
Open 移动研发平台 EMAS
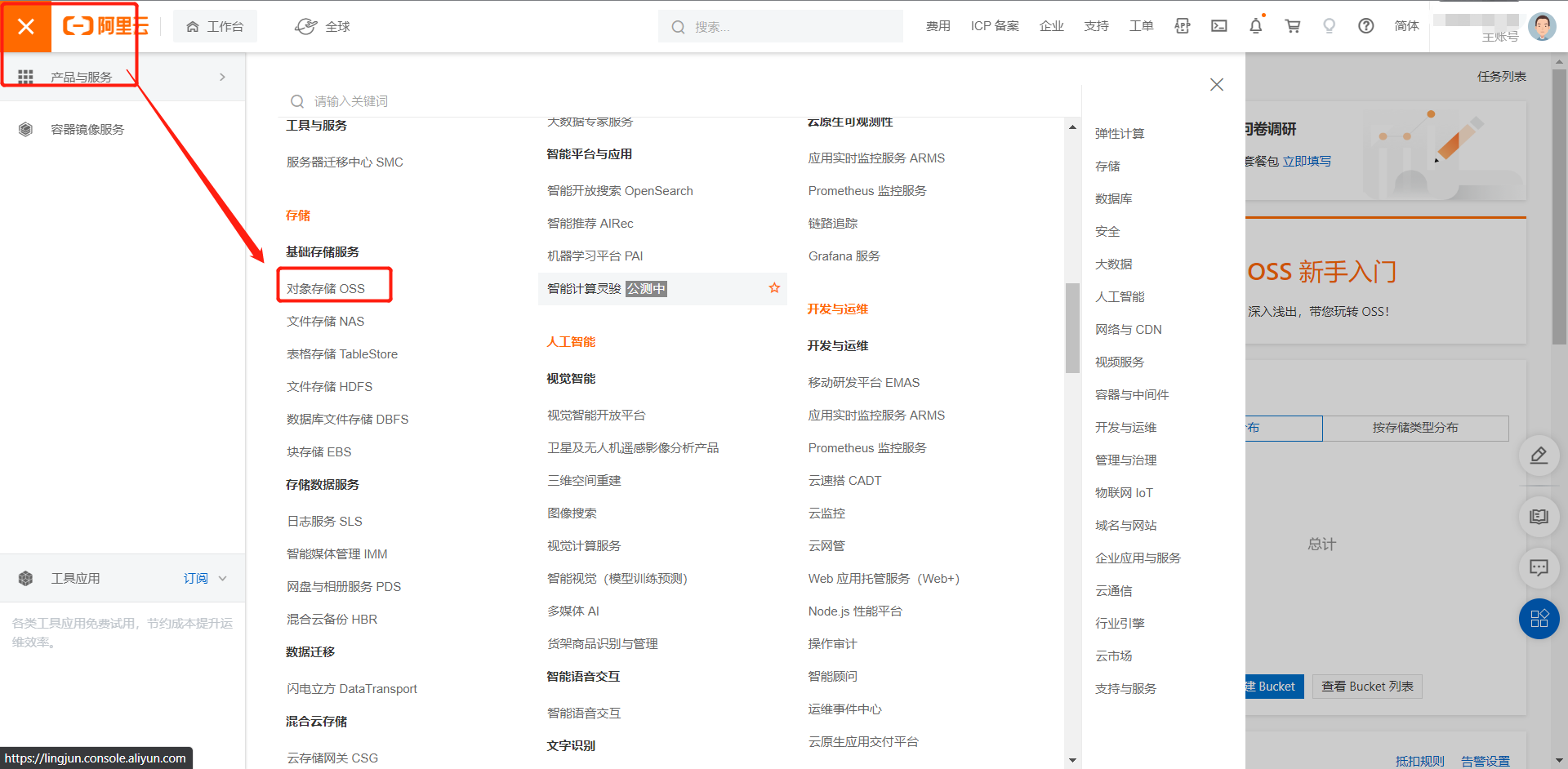pos(864,382)
